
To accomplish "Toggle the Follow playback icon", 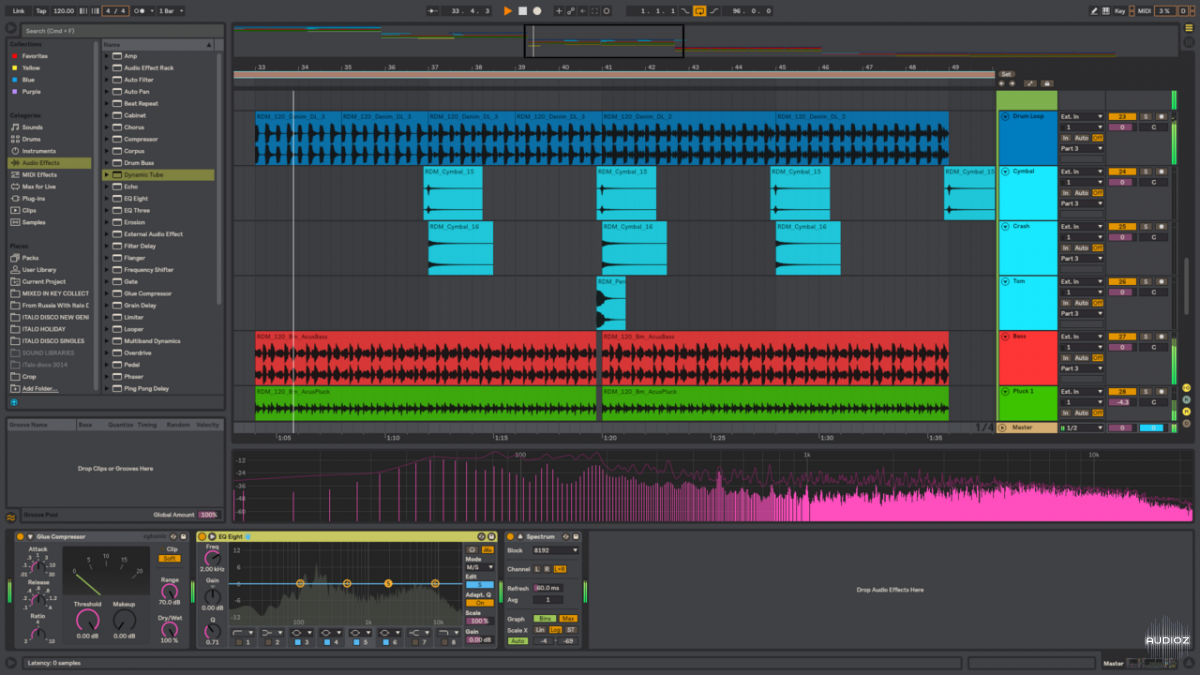I will [433, 11].
